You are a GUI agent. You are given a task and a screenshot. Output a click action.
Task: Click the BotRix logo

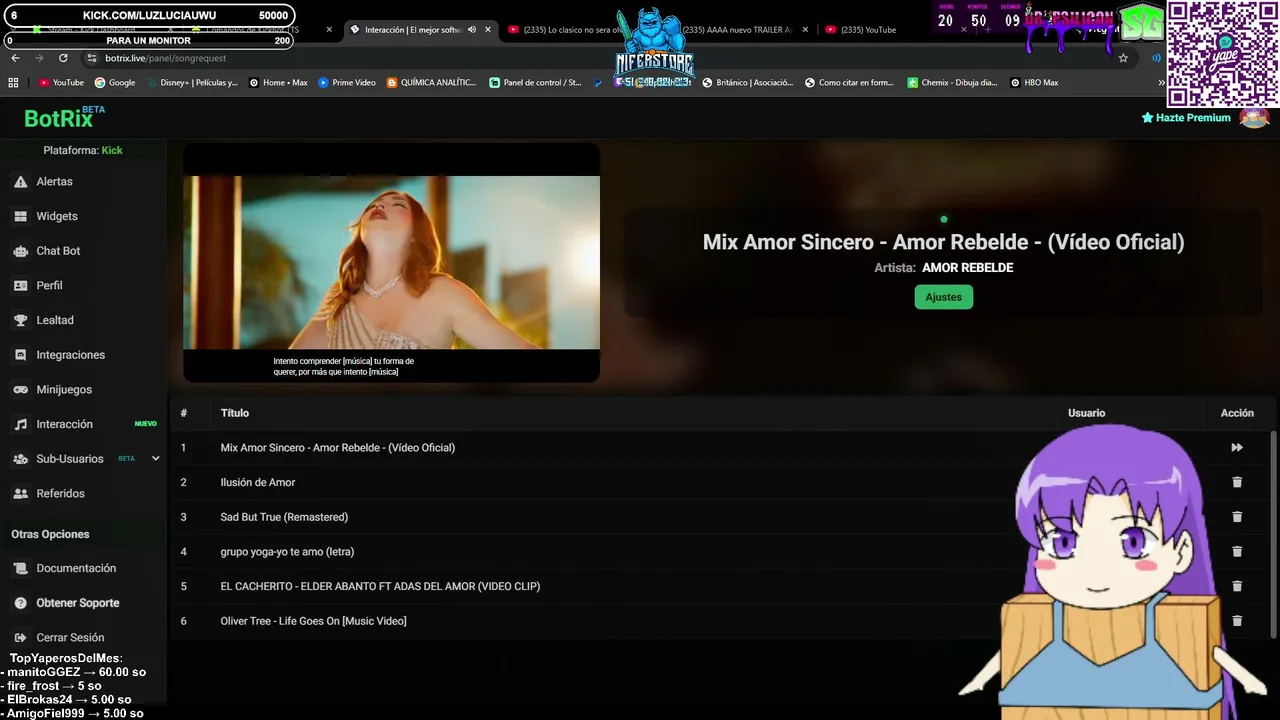pyautogui.click(x=64, y=118)
